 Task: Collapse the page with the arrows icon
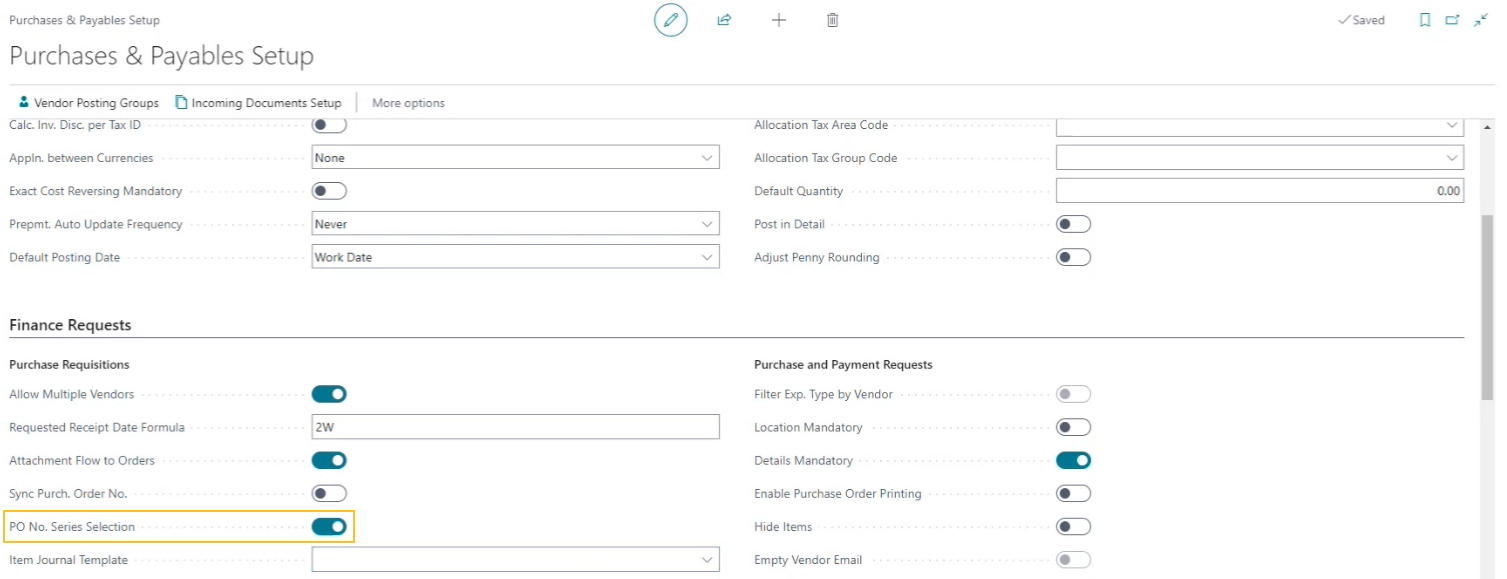(x=1480, y=20)
